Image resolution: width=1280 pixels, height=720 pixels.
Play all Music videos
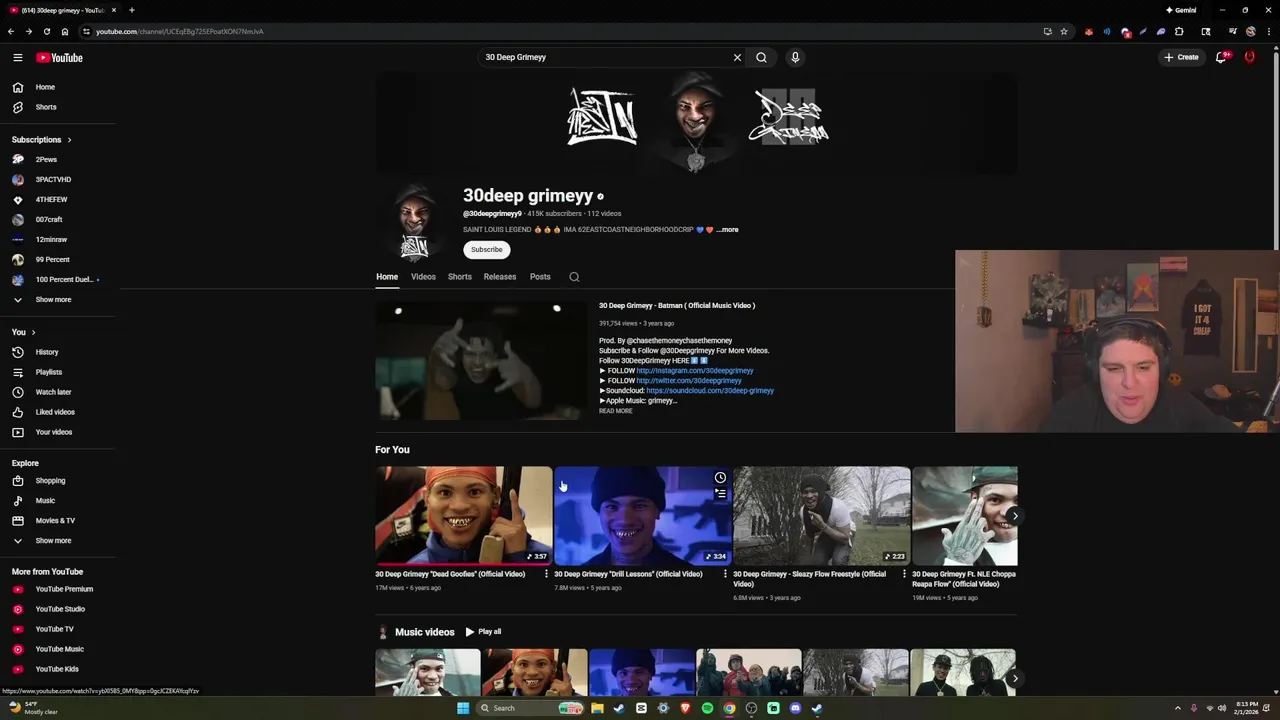(483, 632)
